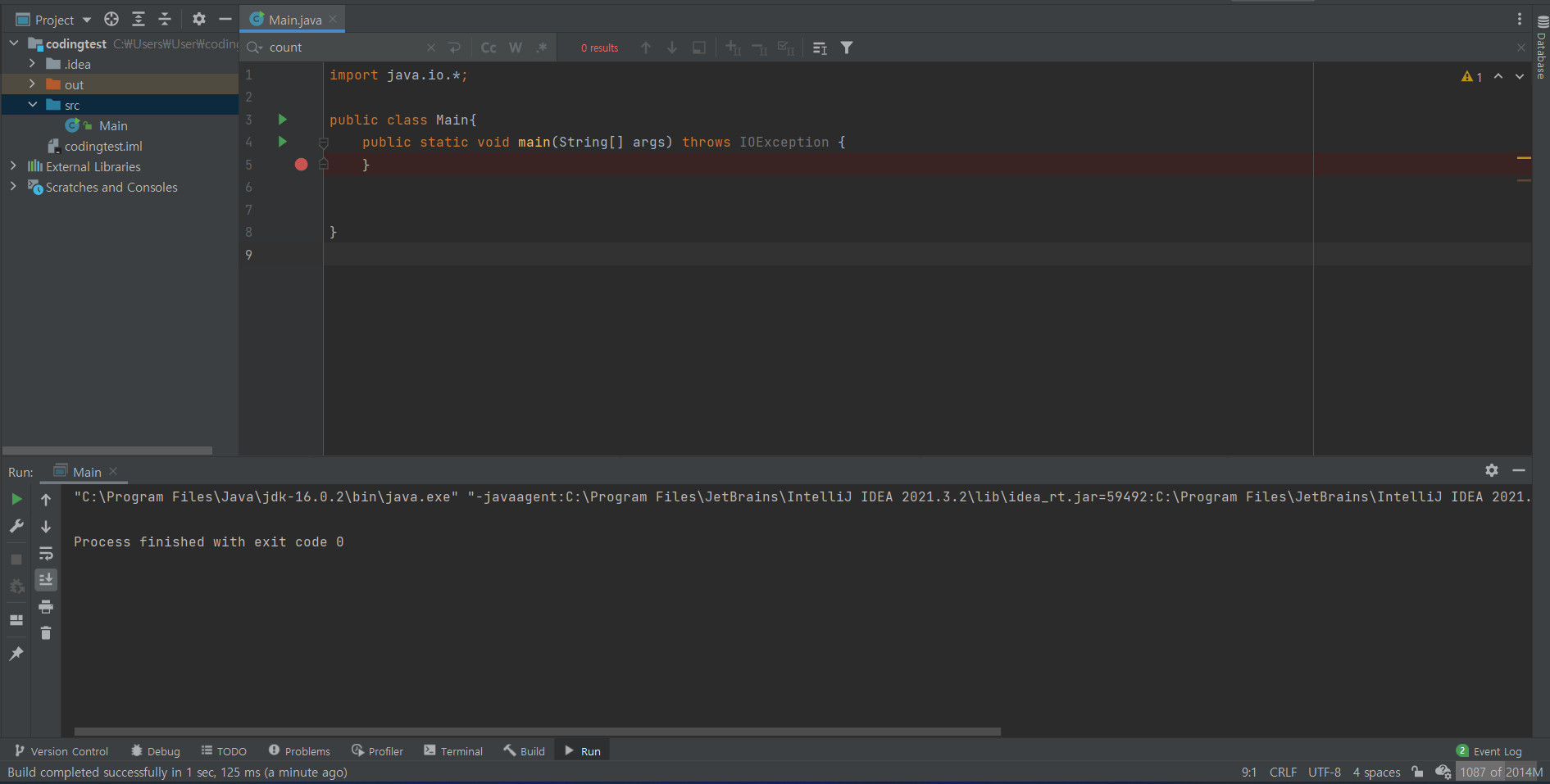Expand External Libraries
This screenshot has height=784, width=1550.
13,165
